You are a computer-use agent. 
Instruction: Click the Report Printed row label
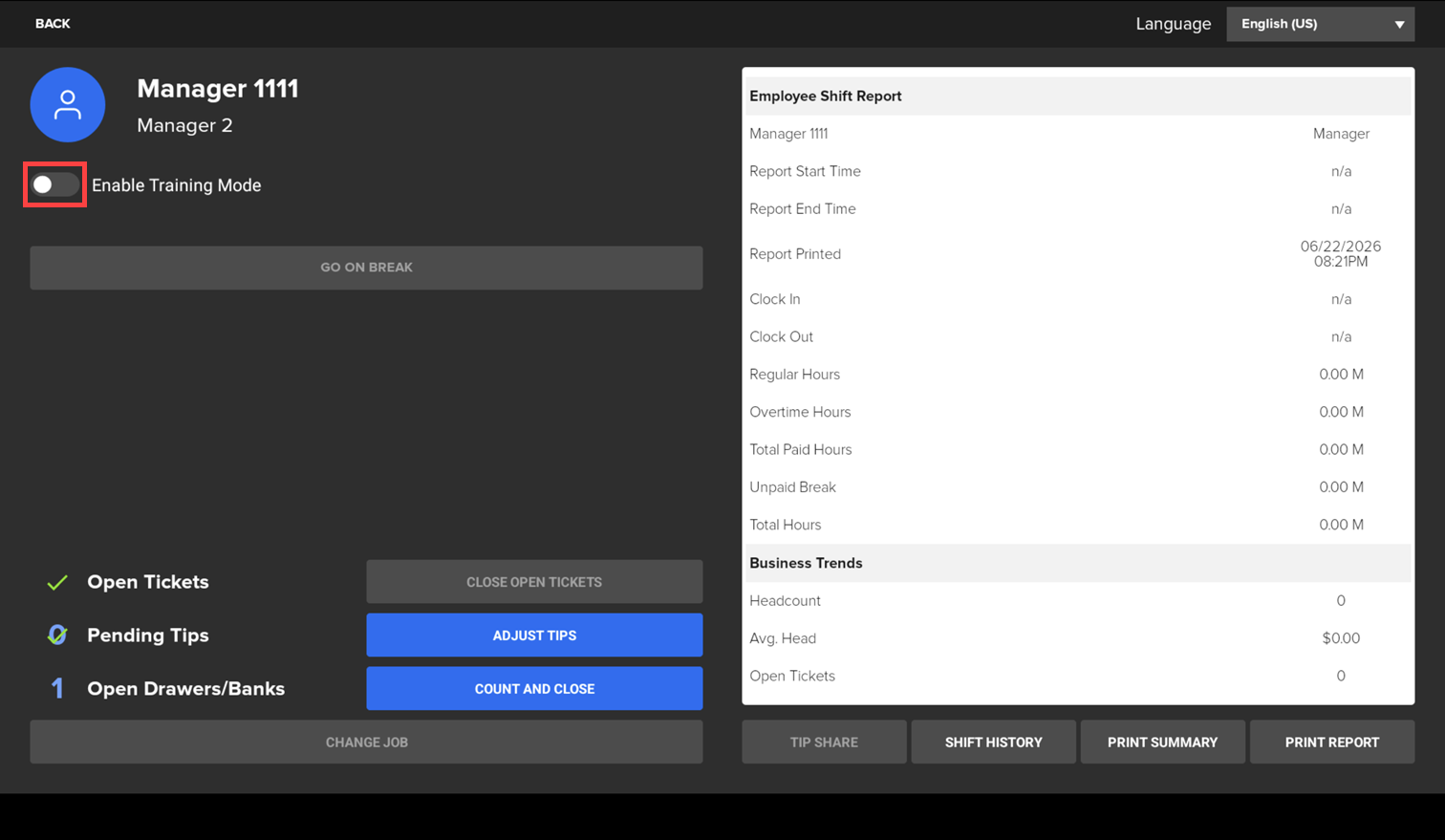point(795,254)
